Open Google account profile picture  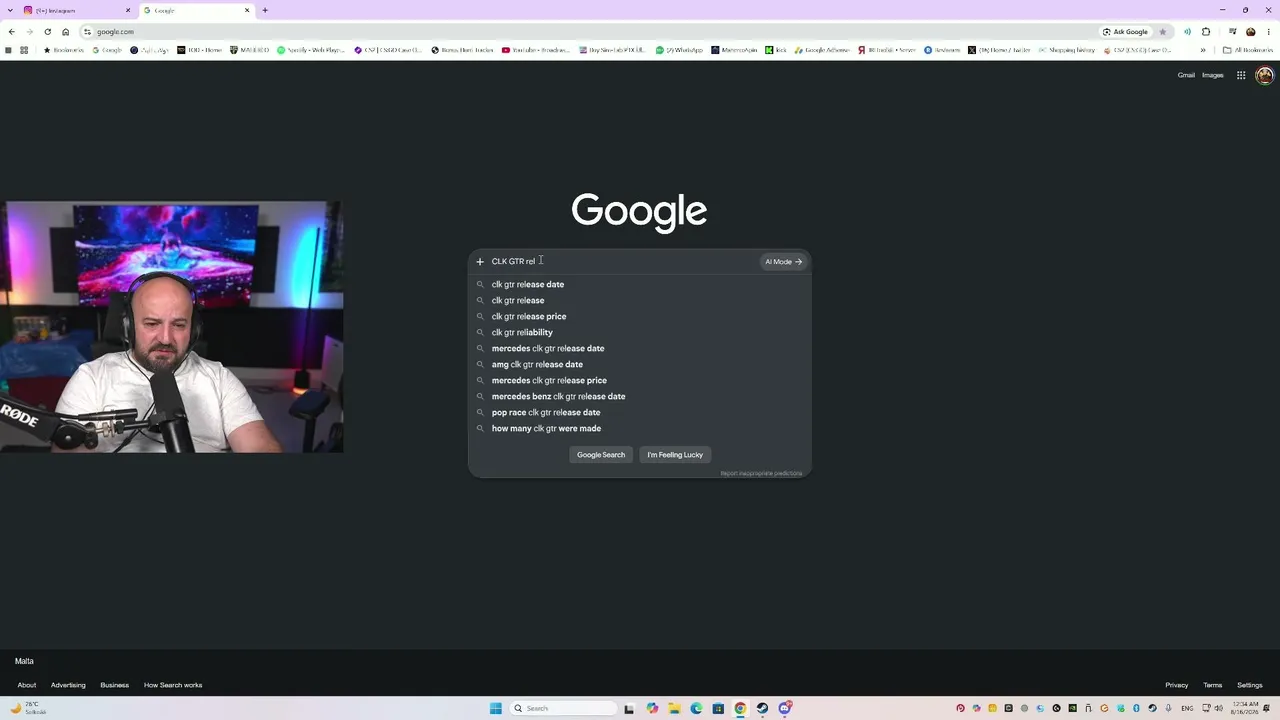(1264, 75)
